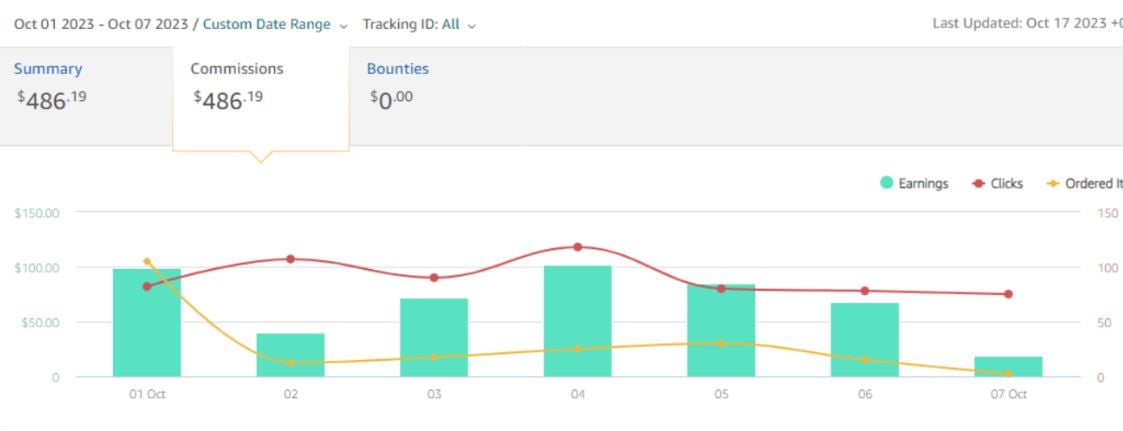Viewport: 1123px width, 431px height.
Task: Click the yellow Ordered Items point on 03
Action: [434, 357]
